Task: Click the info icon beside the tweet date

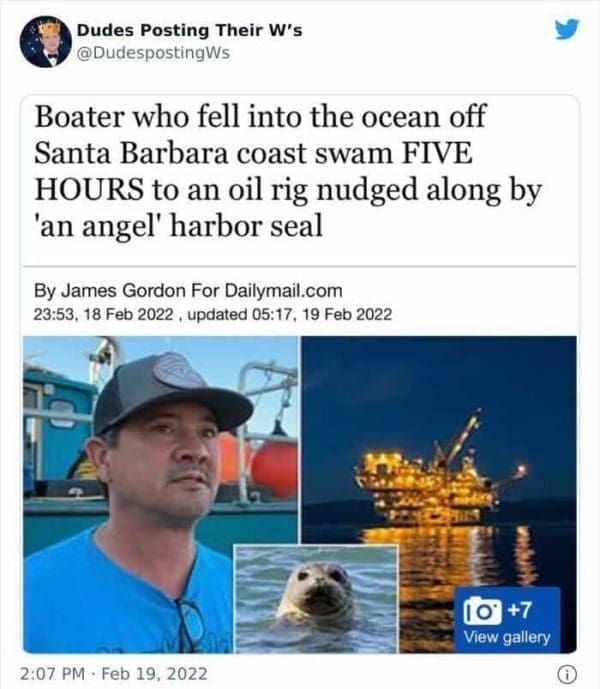Action: tap(567, 673)
